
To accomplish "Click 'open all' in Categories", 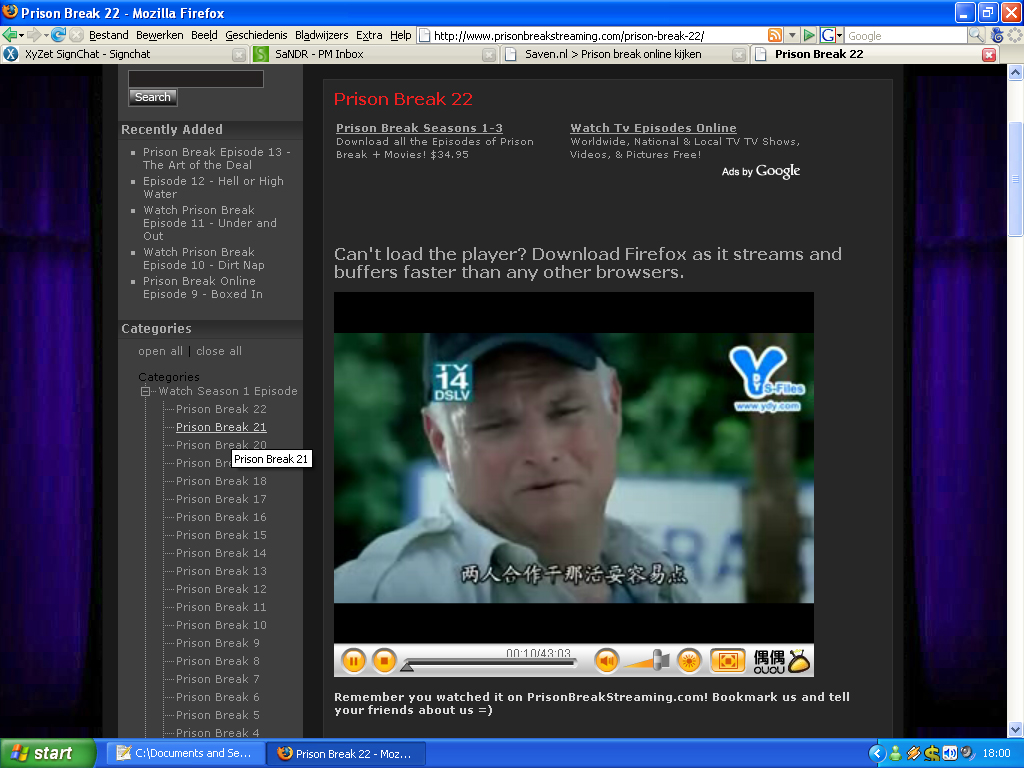I will (161, 351).
